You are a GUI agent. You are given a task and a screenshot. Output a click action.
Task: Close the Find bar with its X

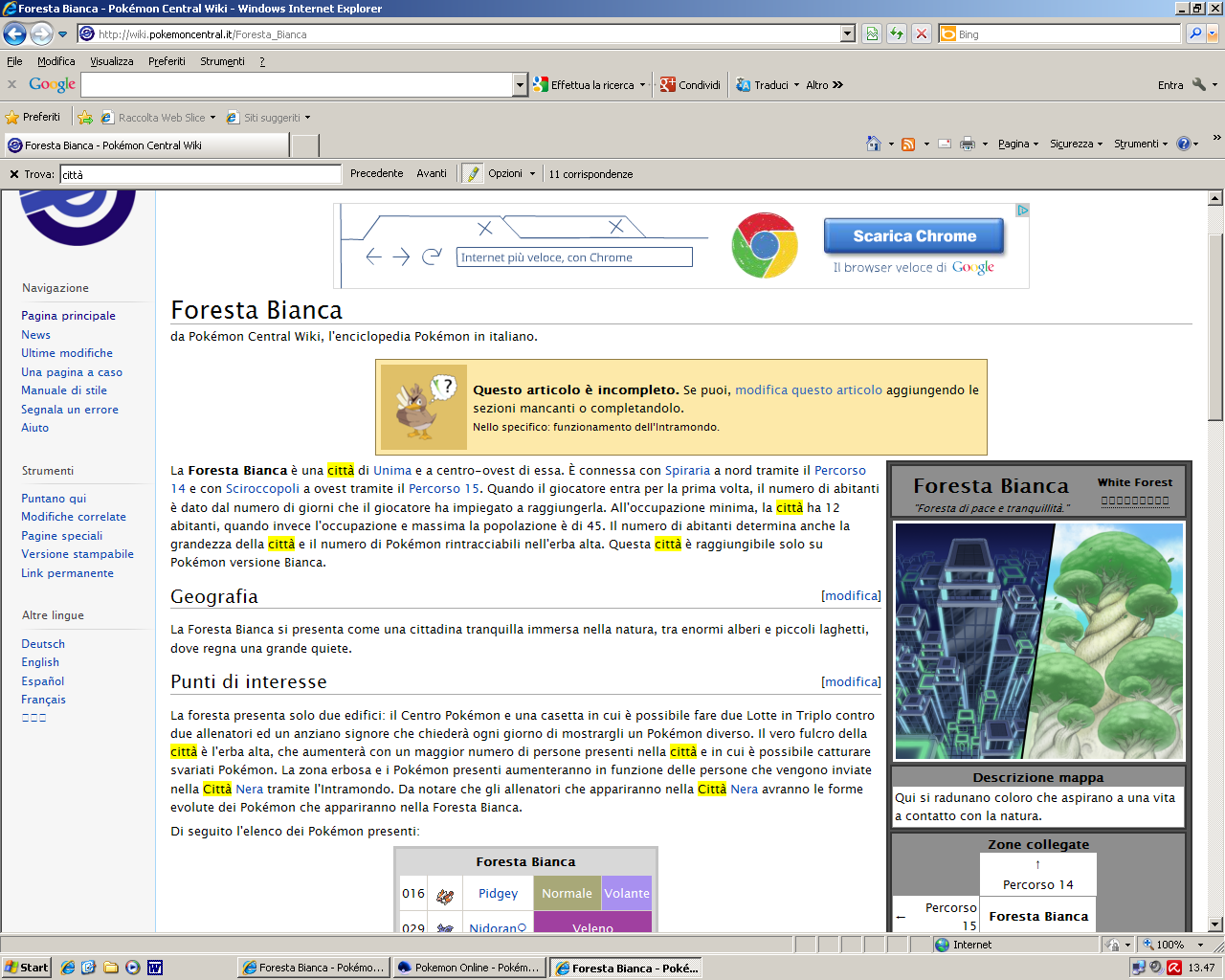(x=14, y=174)
